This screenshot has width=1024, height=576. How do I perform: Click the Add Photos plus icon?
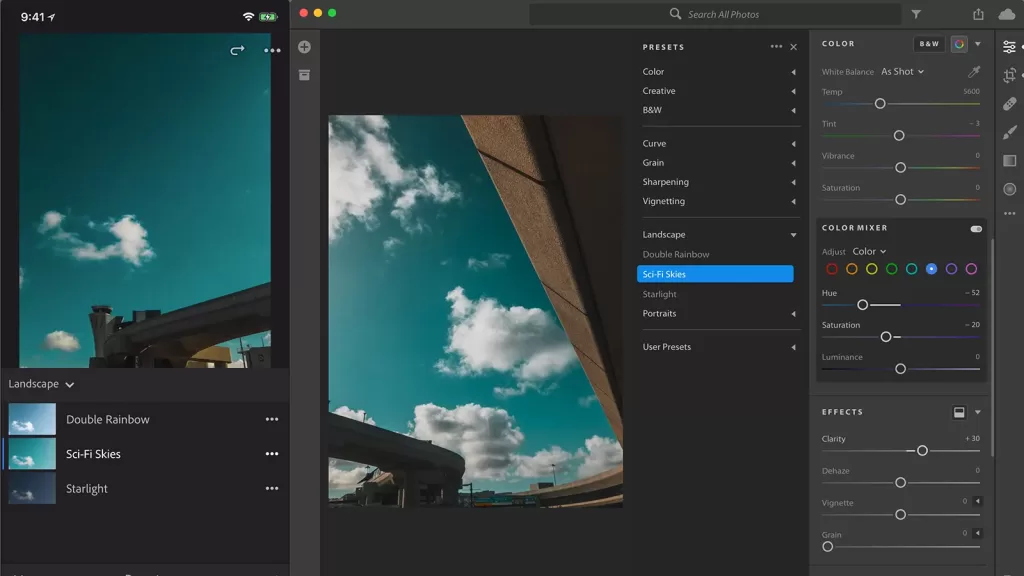coord(304,47)
